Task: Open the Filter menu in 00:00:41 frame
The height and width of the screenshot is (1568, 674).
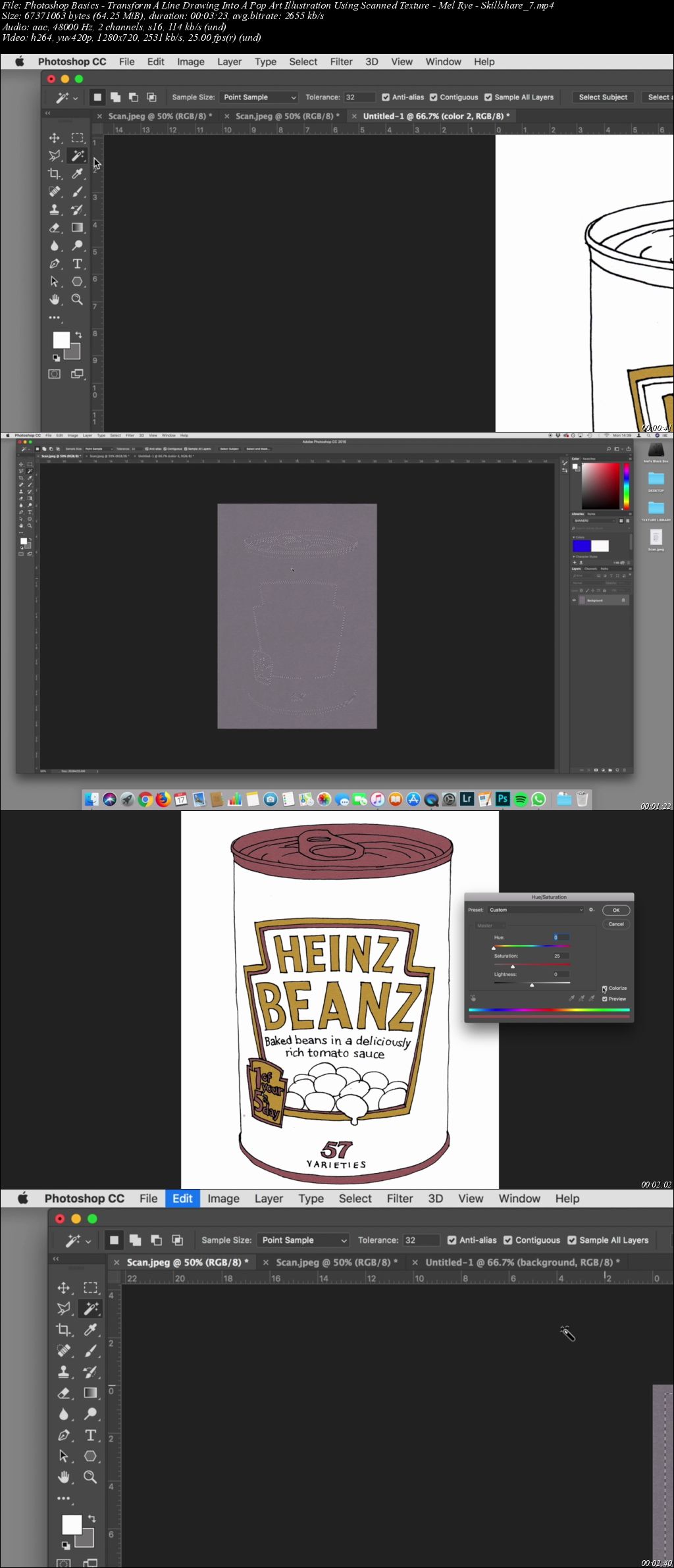Action: [341, 62]
